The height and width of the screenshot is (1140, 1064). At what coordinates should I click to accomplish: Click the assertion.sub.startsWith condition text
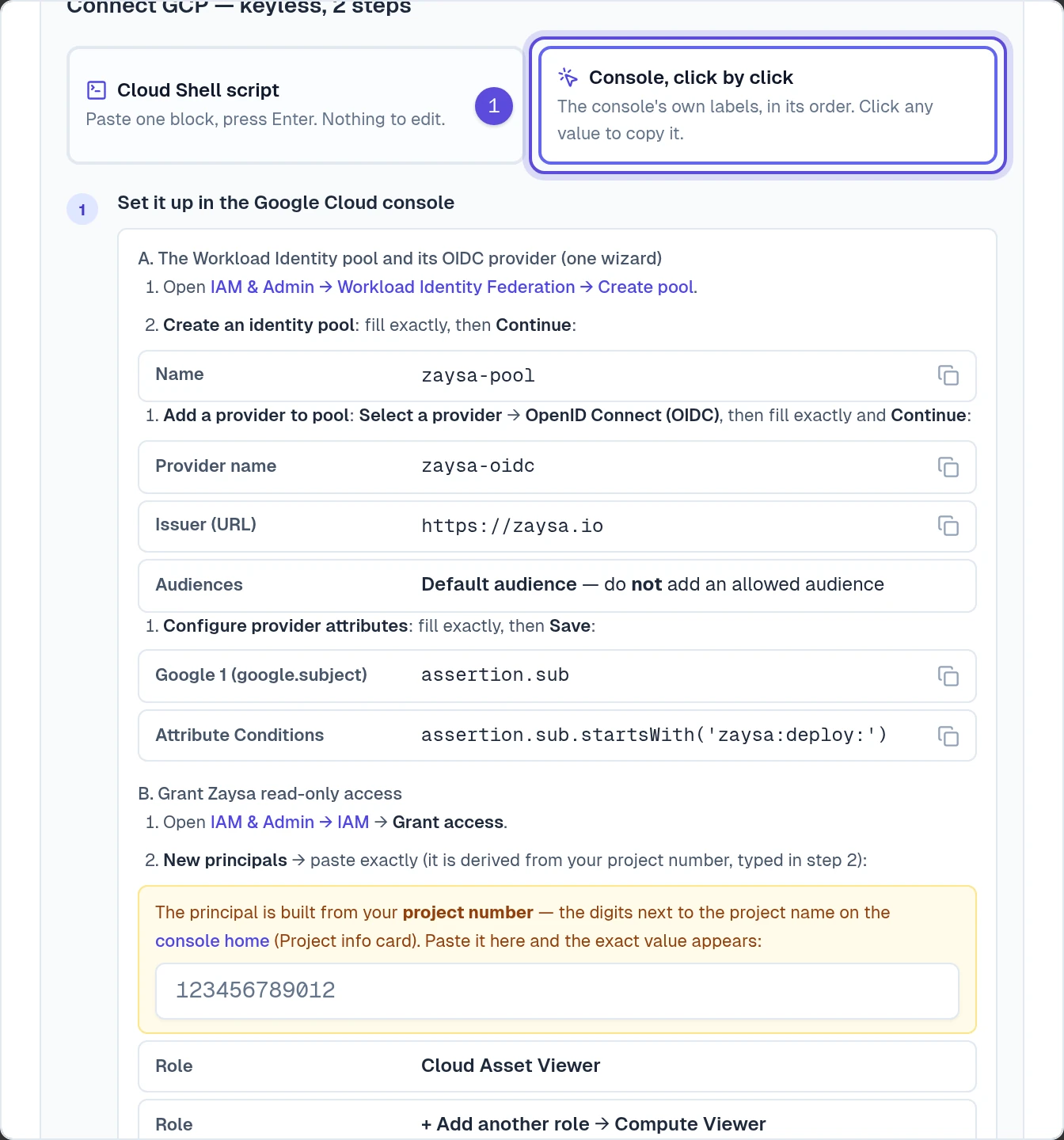(654, 735)
